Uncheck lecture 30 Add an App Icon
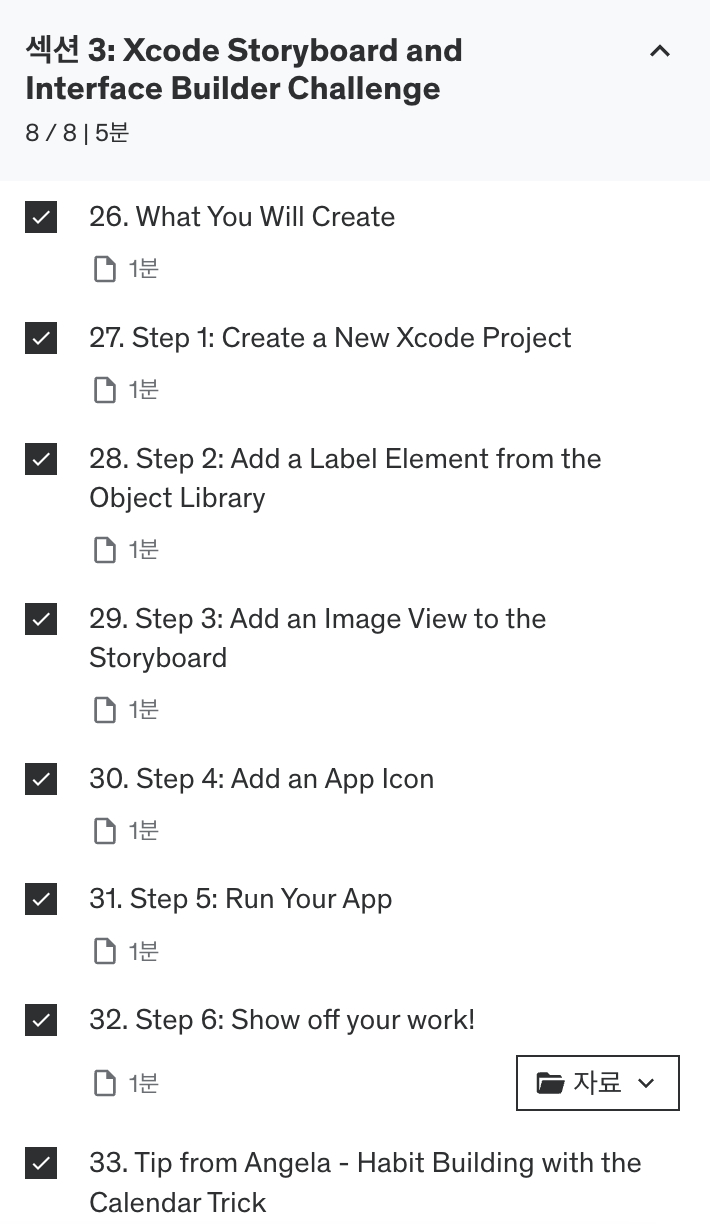The image size is (710, 1224). pyautogui.click(x=41, y=779)
